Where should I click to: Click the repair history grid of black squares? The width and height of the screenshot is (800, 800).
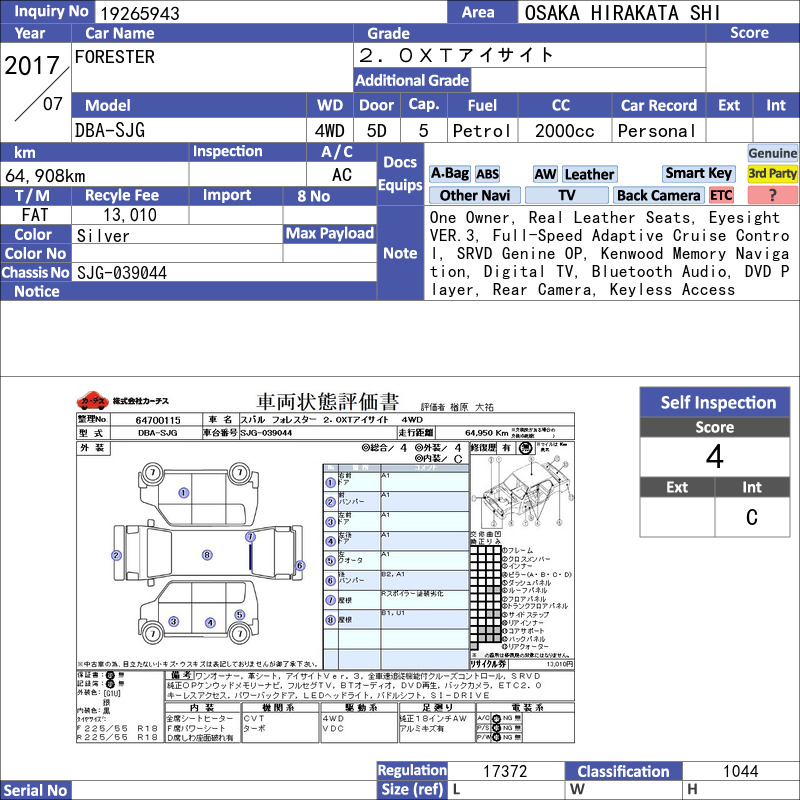486,596
